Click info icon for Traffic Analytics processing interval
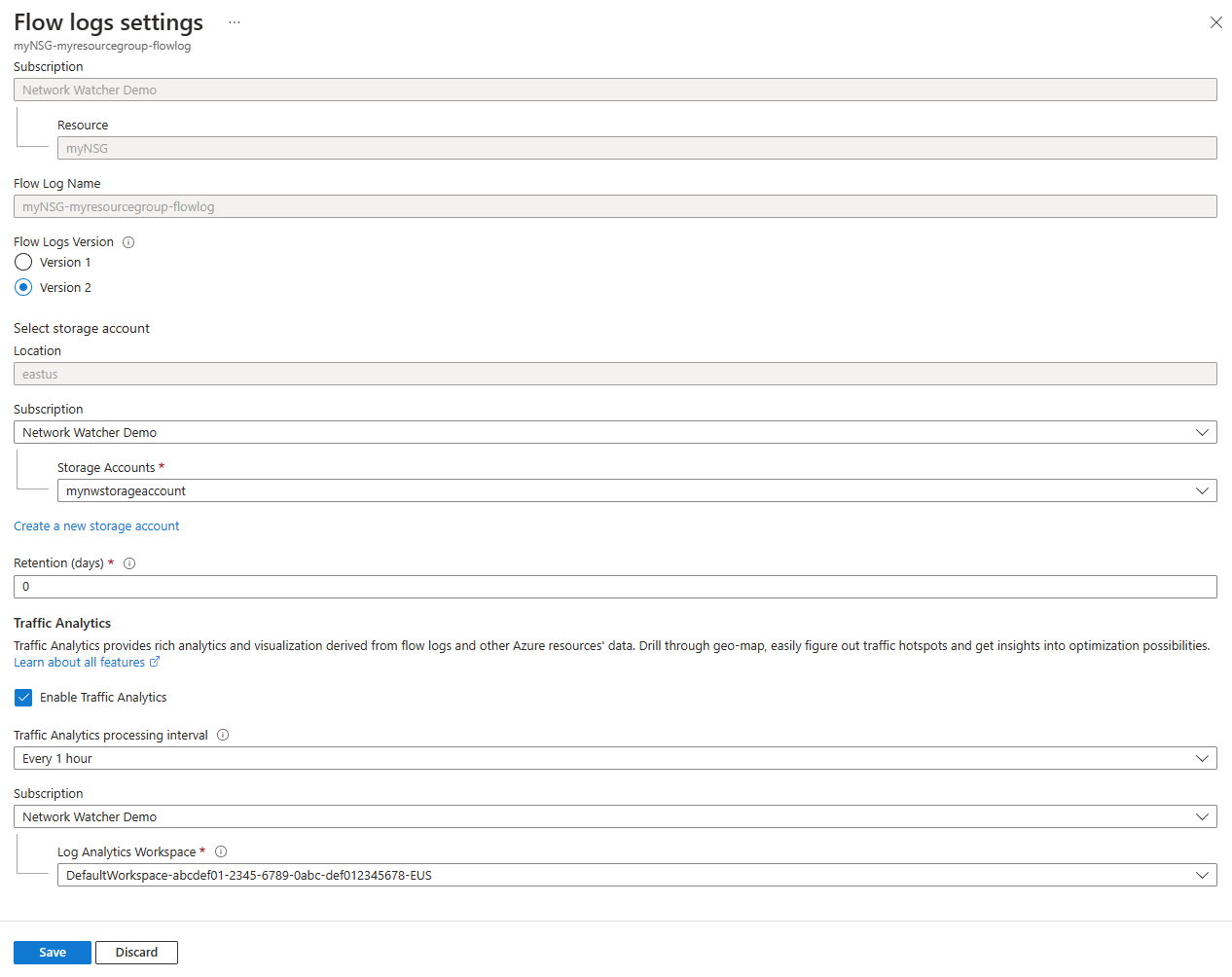Viewport: 1232px width, 977px height. pos(223,735)
